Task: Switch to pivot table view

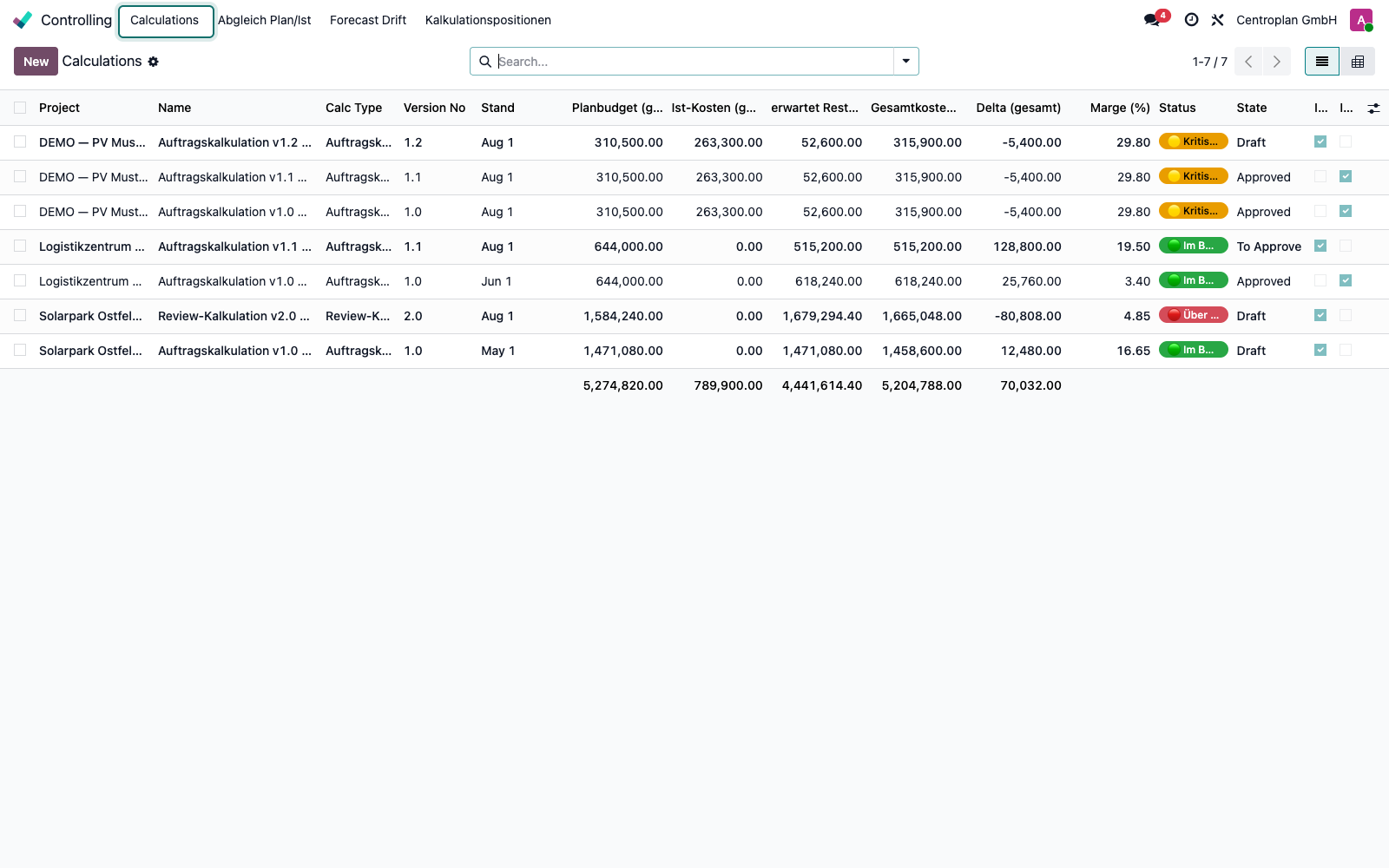Action: point(1358,62)
